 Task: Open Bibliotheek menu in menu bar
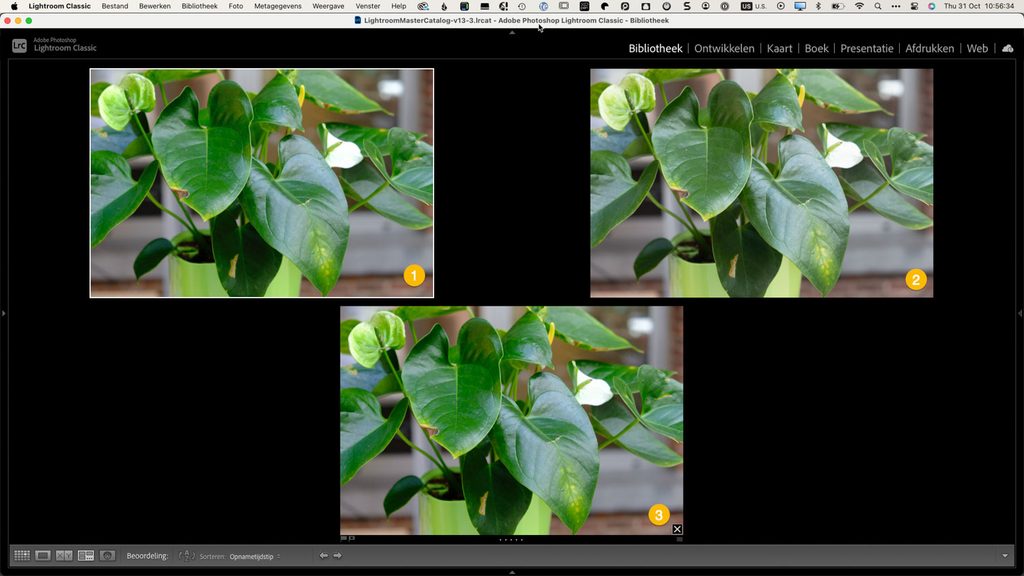coord(199,6)
